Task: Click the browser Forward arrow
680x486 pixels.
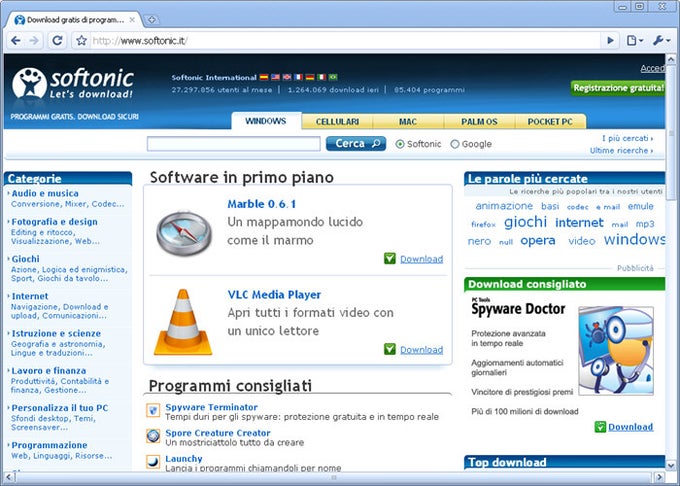Action: (34, 41)
